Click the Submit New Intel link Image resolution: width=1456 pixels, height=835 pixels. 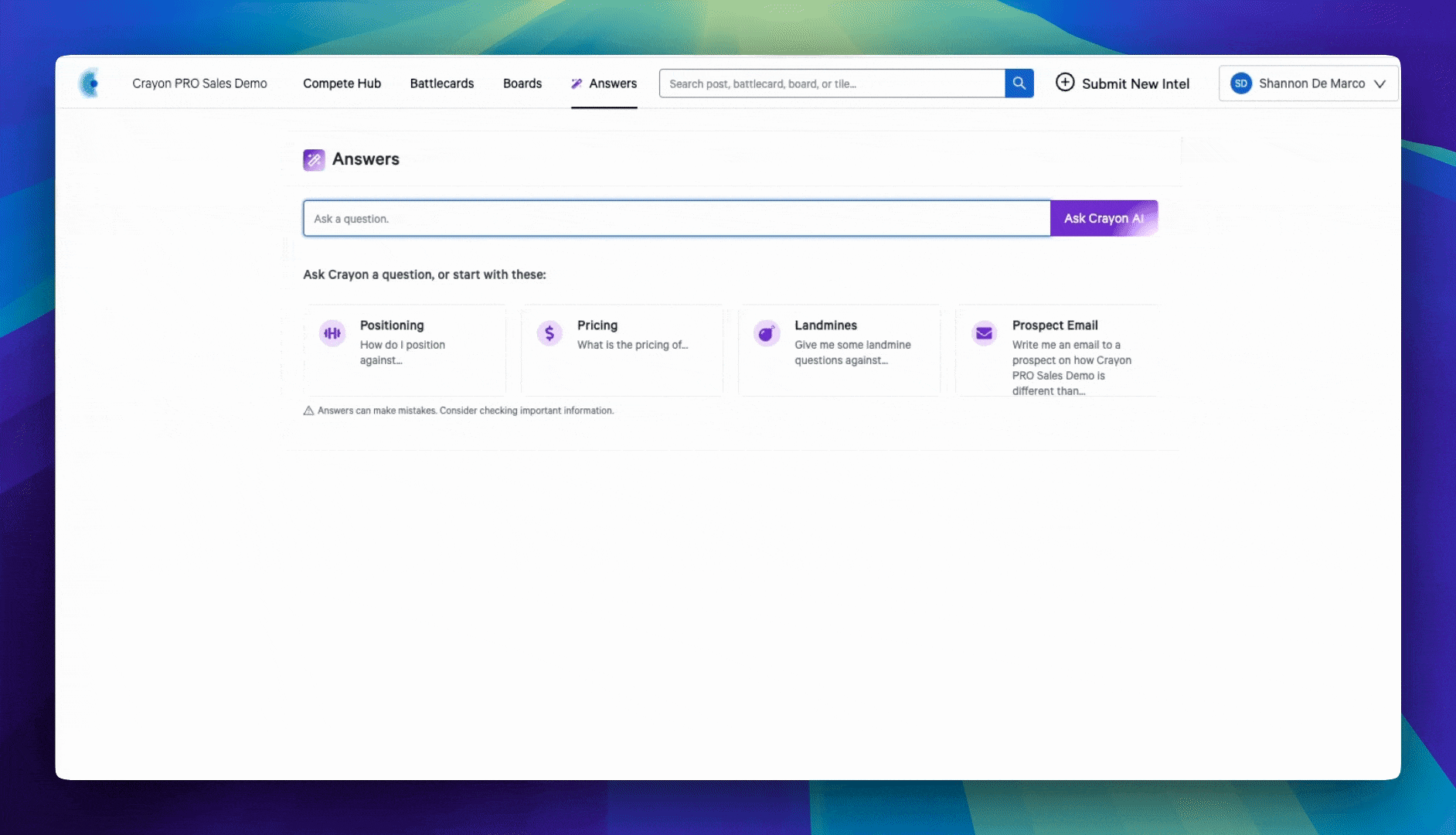pos(1135,83)
